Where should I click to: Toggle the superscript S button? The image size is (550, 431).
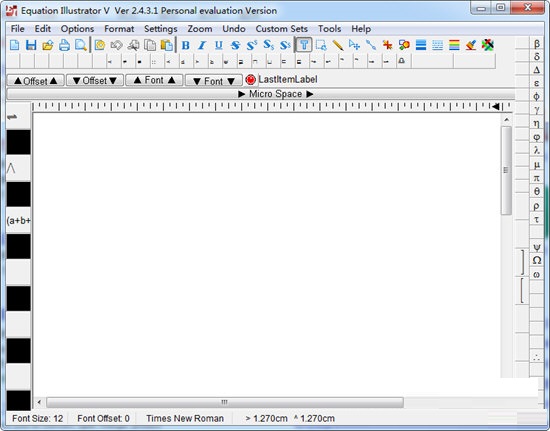pyautogui.click(x=252, y=45)
